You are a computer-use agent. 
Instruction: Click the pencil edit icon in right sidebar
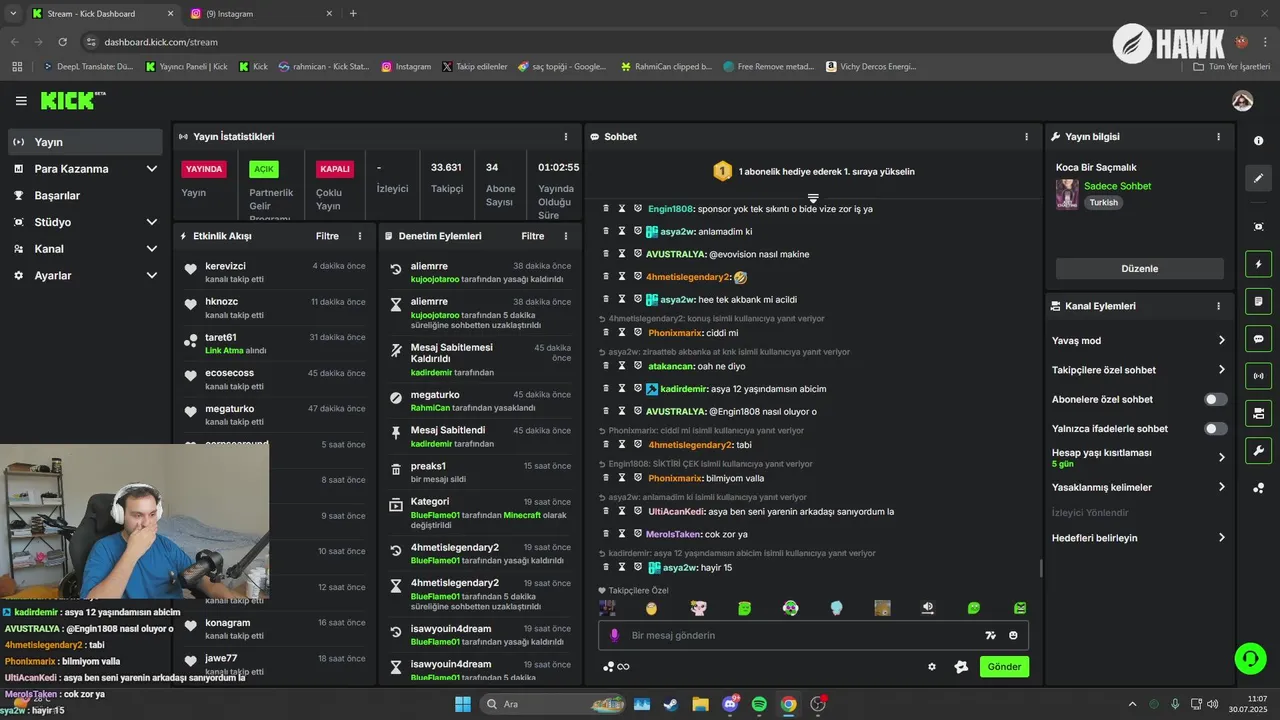click(x=1258, y=178)
